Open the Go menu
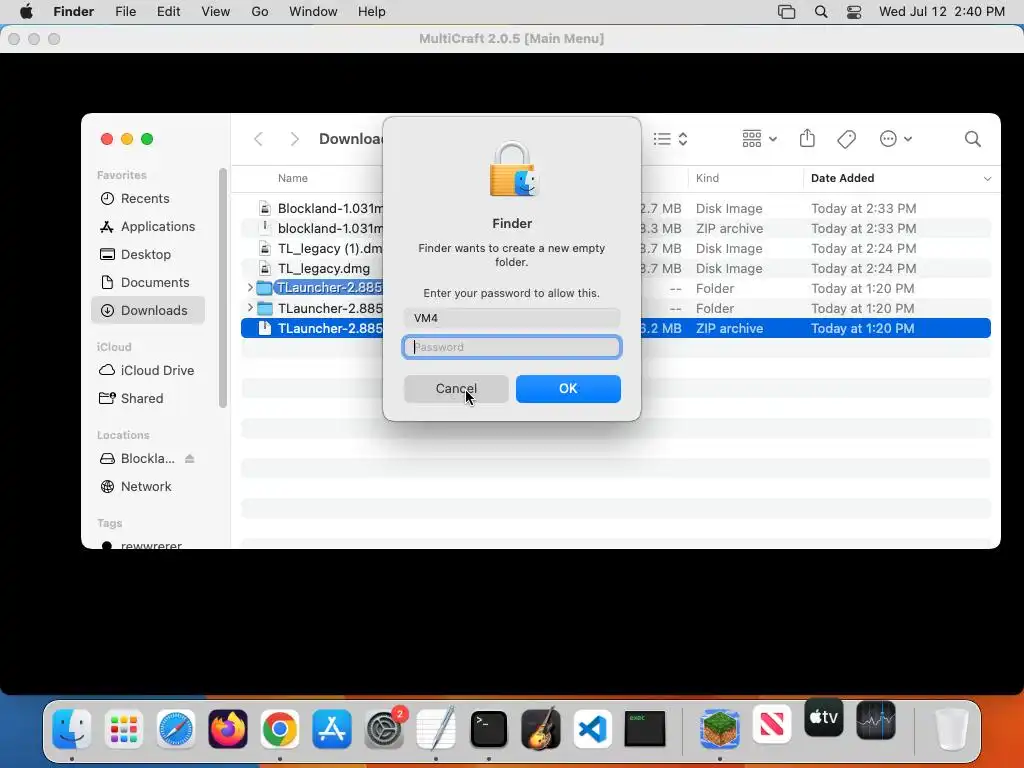This screenshot has height=768, width=1024. 260,12
